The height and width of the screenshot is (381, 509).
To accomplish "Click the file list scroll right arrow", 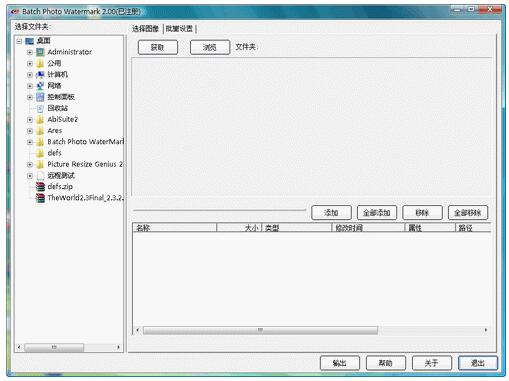I will (486, 330).
